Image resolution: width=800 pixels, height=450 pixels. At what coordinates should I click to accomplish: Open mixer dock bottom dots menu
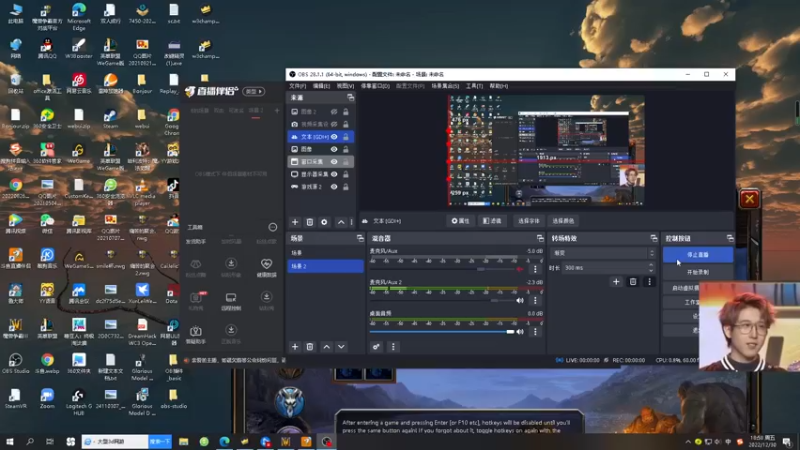[x=393, y=347]
